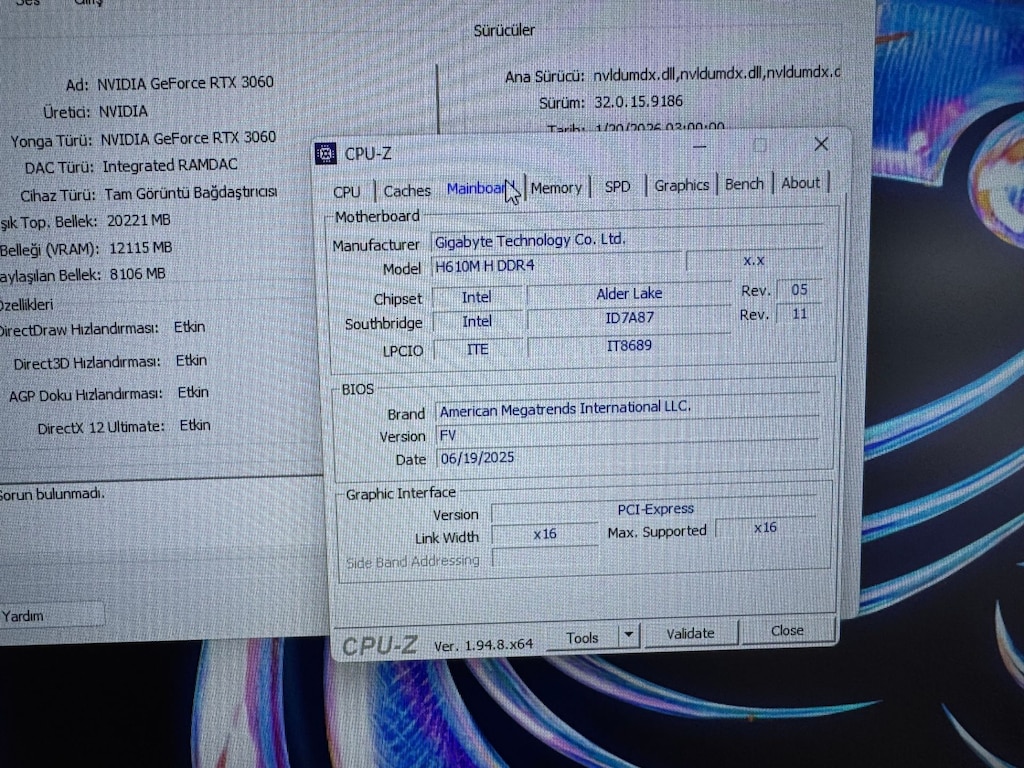
Task: Click the Chipset vendor field Intel
Action: 477,297
